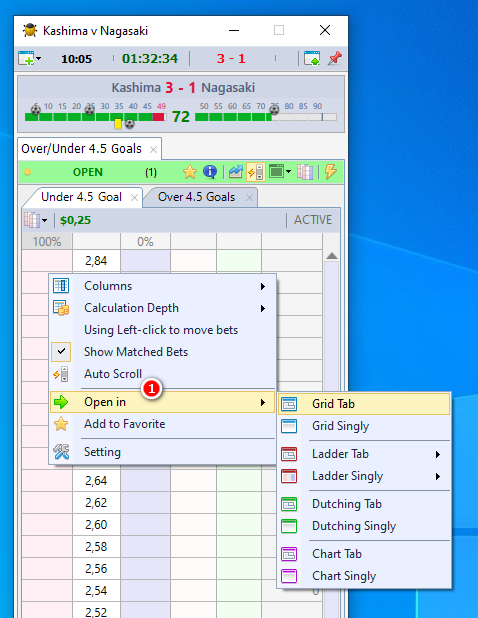
Task: Open the Calculation Depth submenu
Action: coord(163,308)
